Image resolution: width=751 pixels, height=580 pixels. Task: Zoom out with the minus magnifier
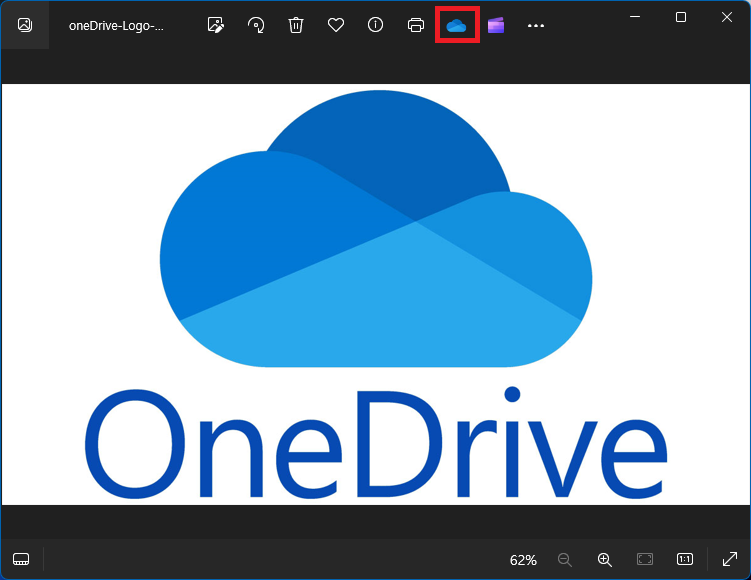click(565, 559)
